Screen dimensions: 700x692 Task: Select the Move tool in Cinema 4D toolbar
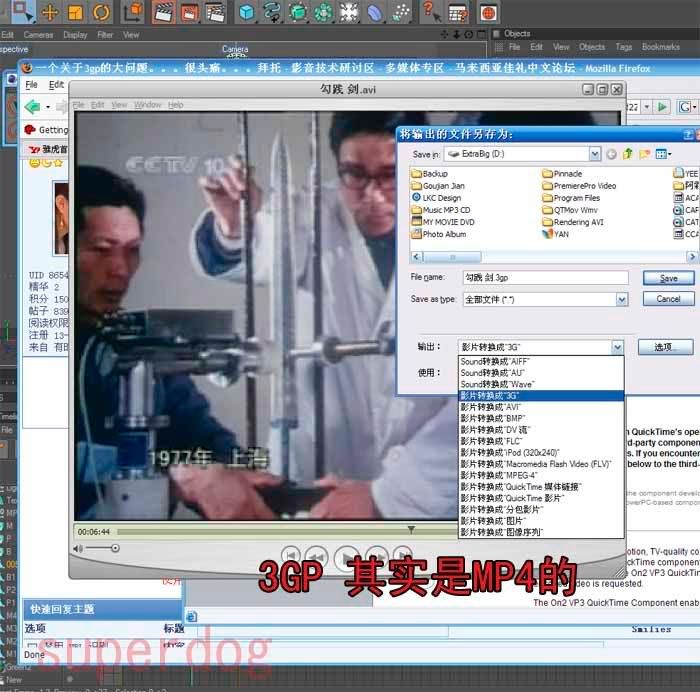49,12
